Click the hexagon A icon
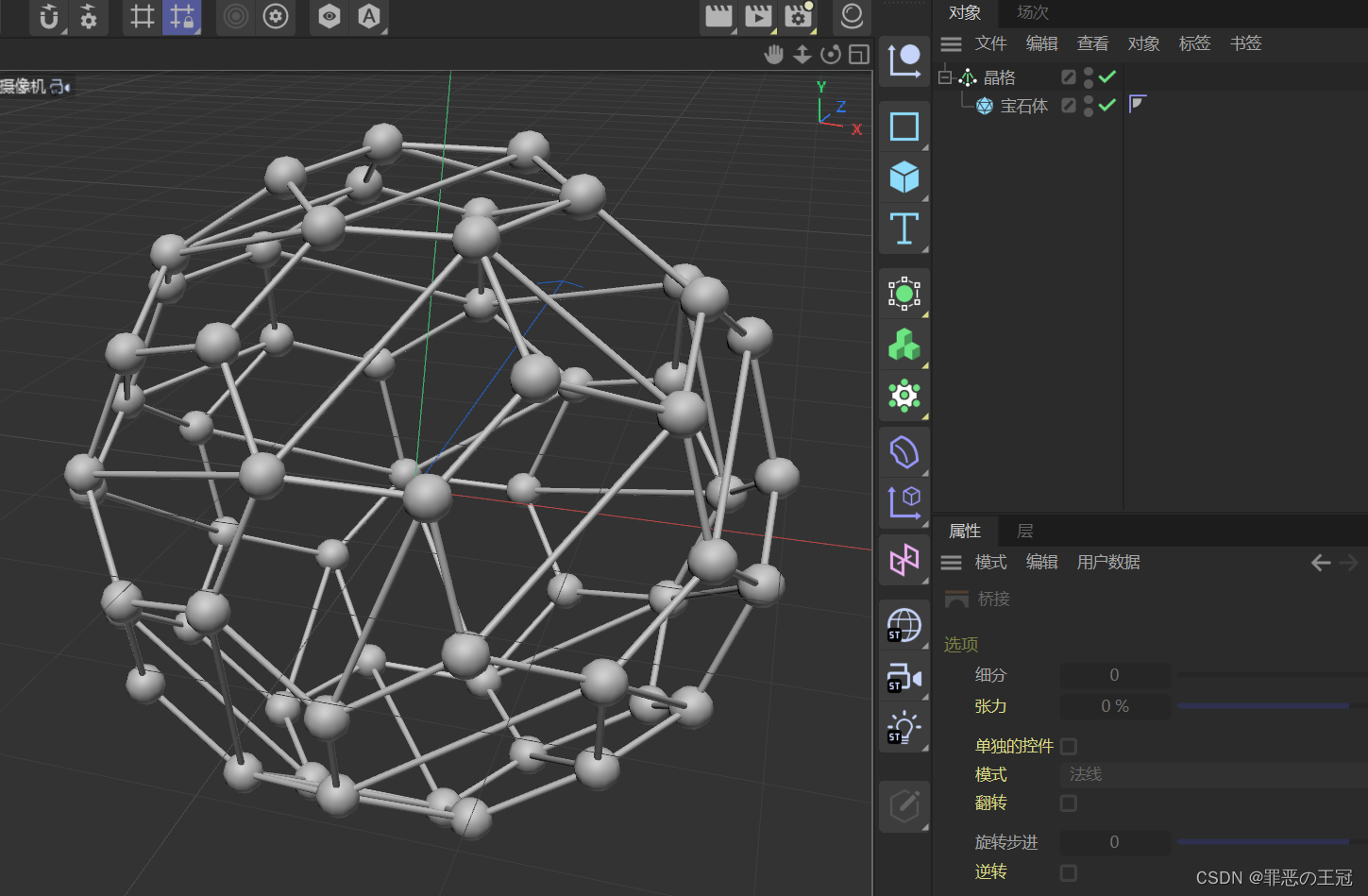 click(x=369, y=16)
